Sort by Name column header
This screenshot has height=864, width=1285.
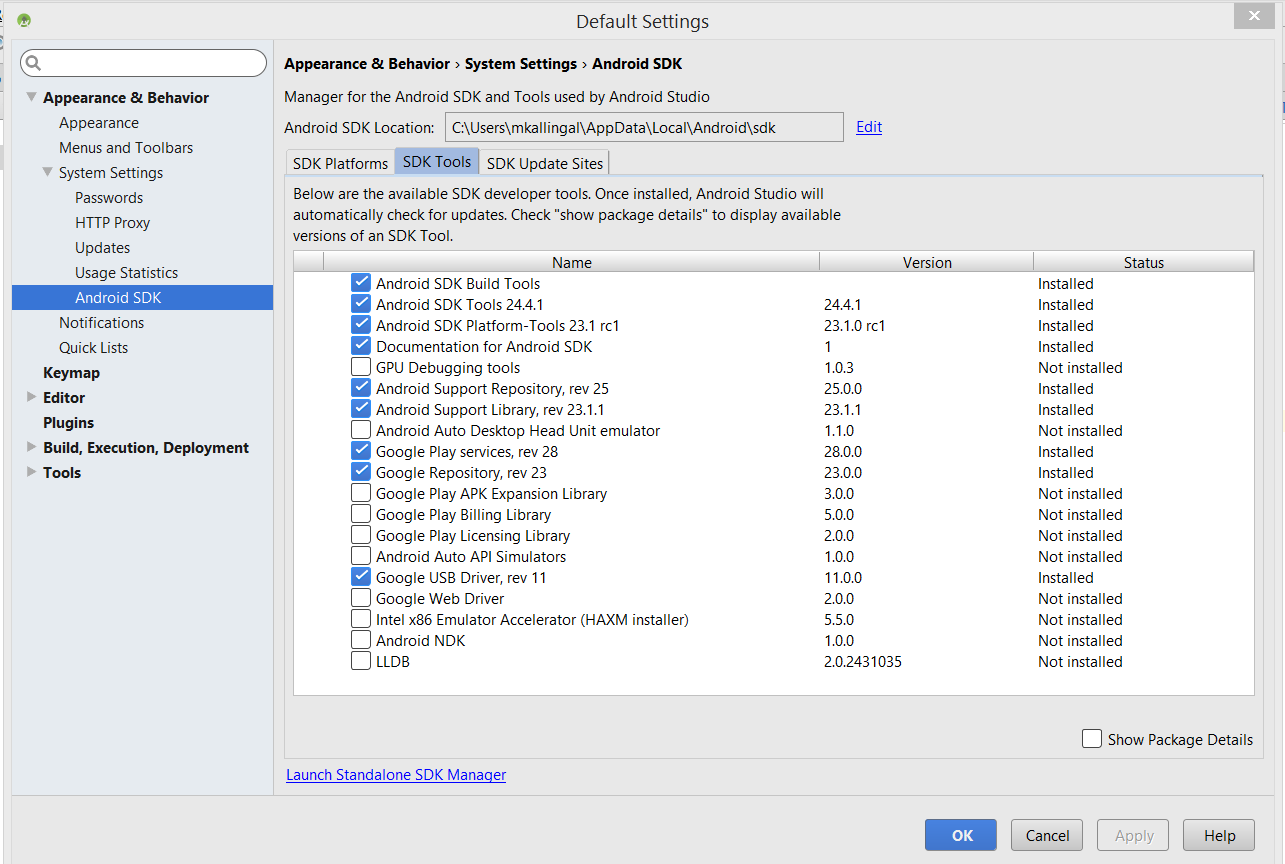571,262
